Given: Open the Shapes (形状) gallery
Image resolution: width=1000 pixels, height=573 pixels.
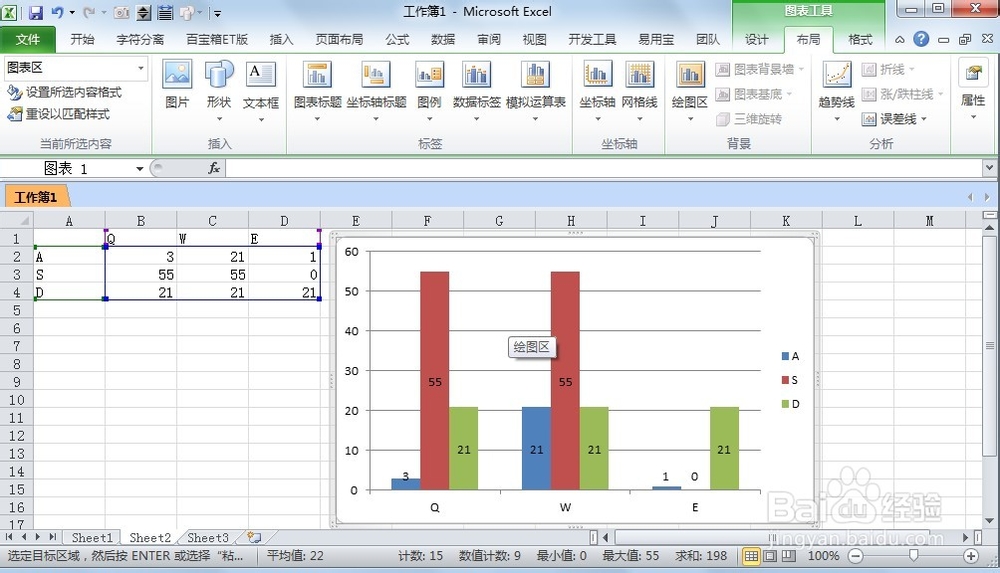Looking at the screenshot, I should coord(219,89).
